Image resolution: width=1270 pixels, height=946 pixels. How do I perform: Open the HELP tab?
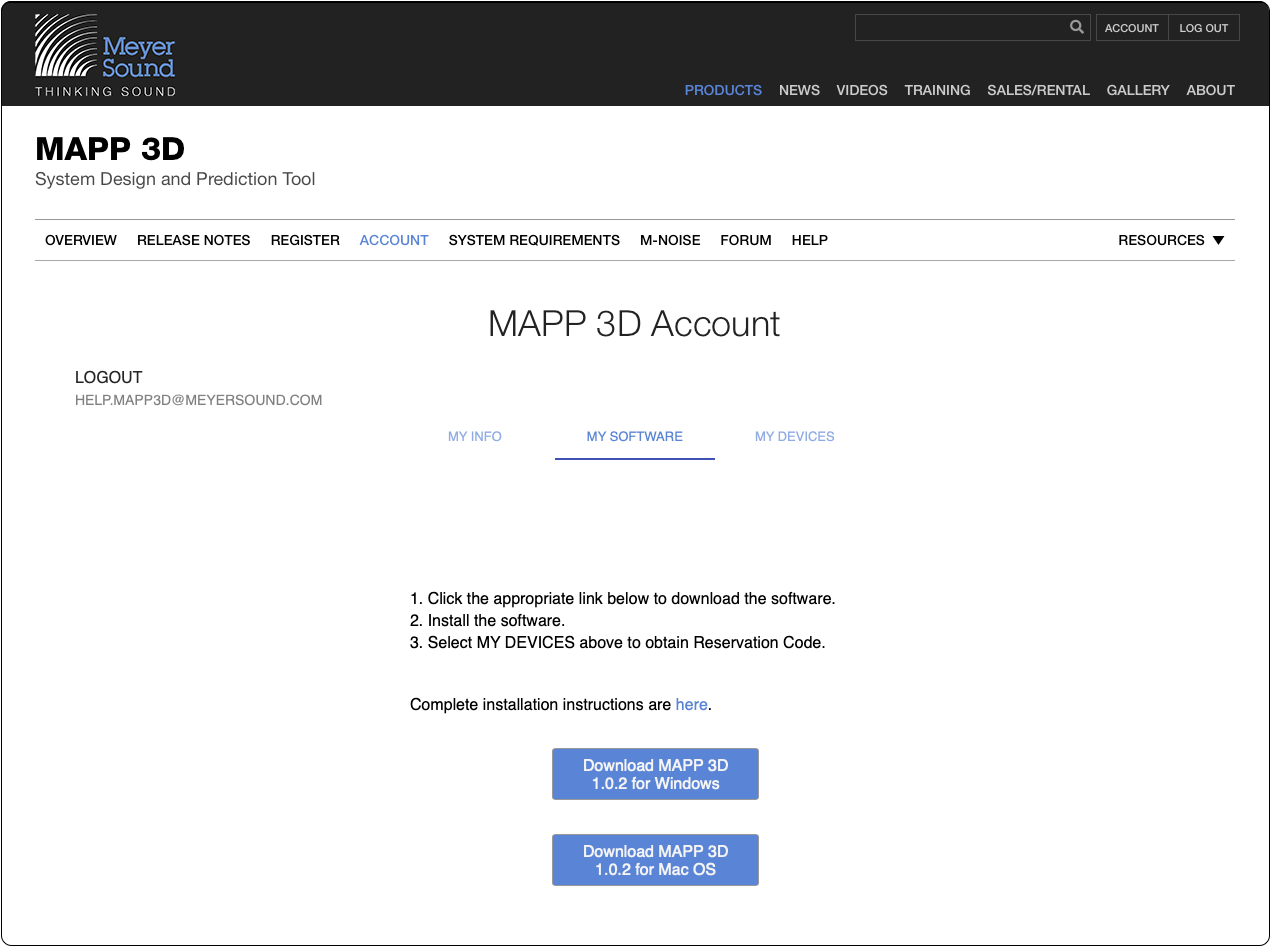810,240
